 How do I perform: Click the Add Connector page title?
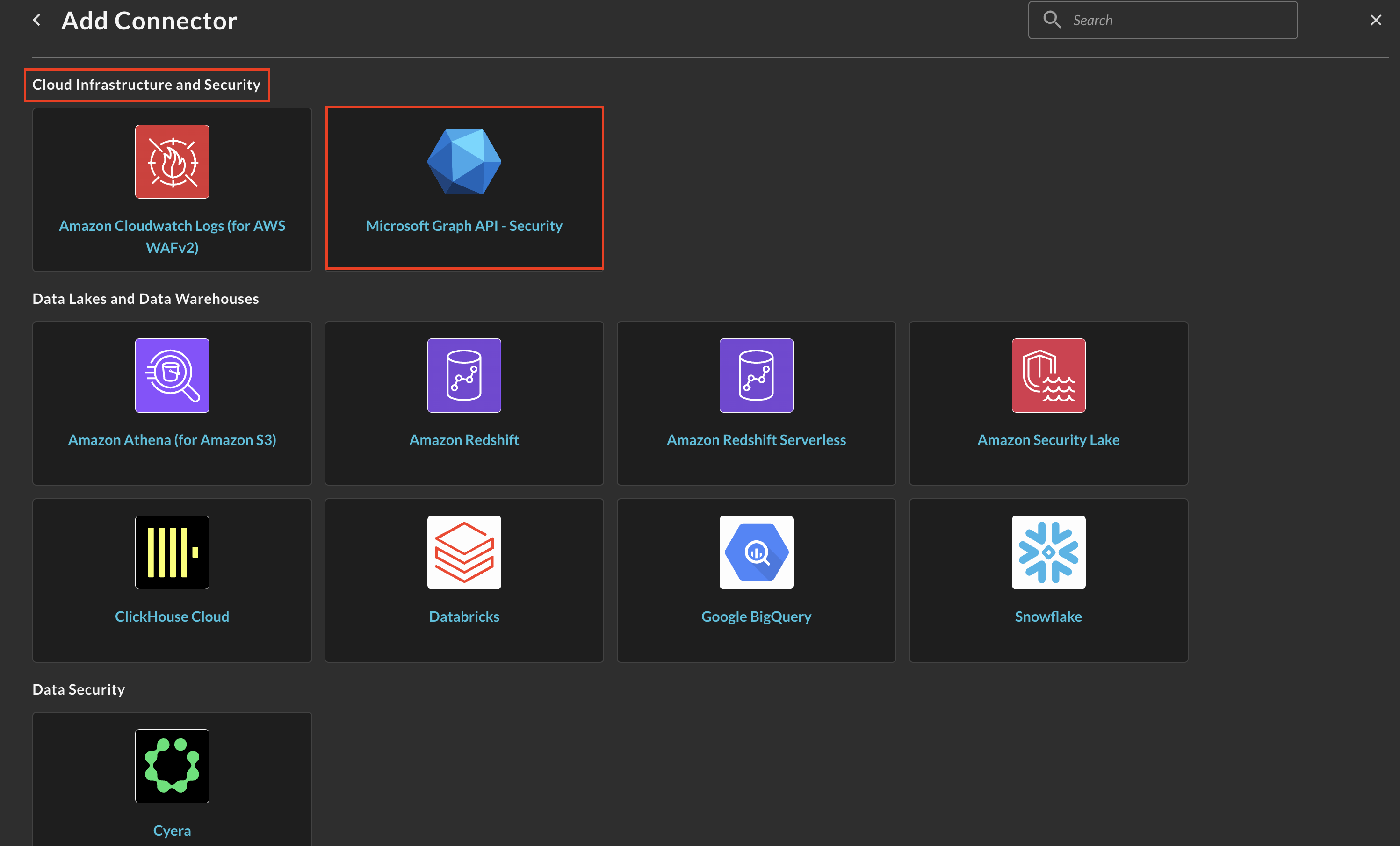[x=149, y=21]
